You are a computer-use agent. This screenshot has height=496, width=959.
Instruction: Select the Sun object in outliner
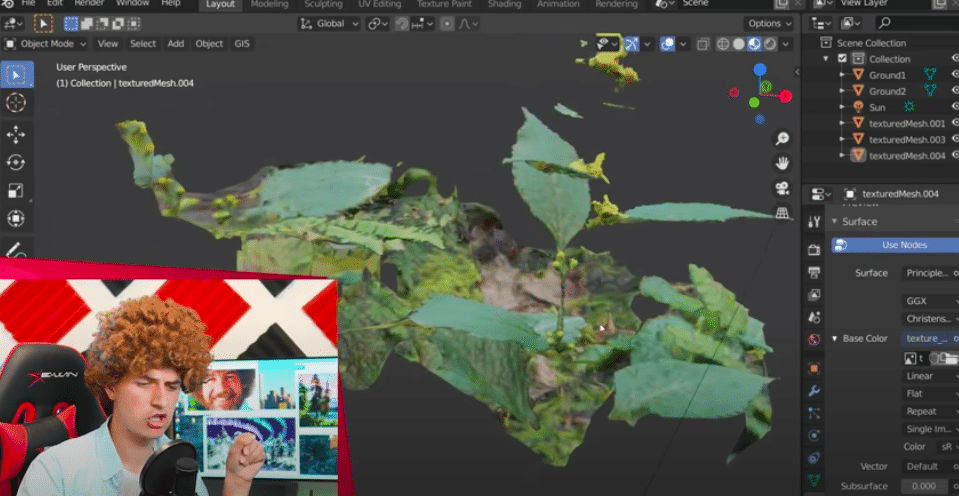tap(876, 108)
